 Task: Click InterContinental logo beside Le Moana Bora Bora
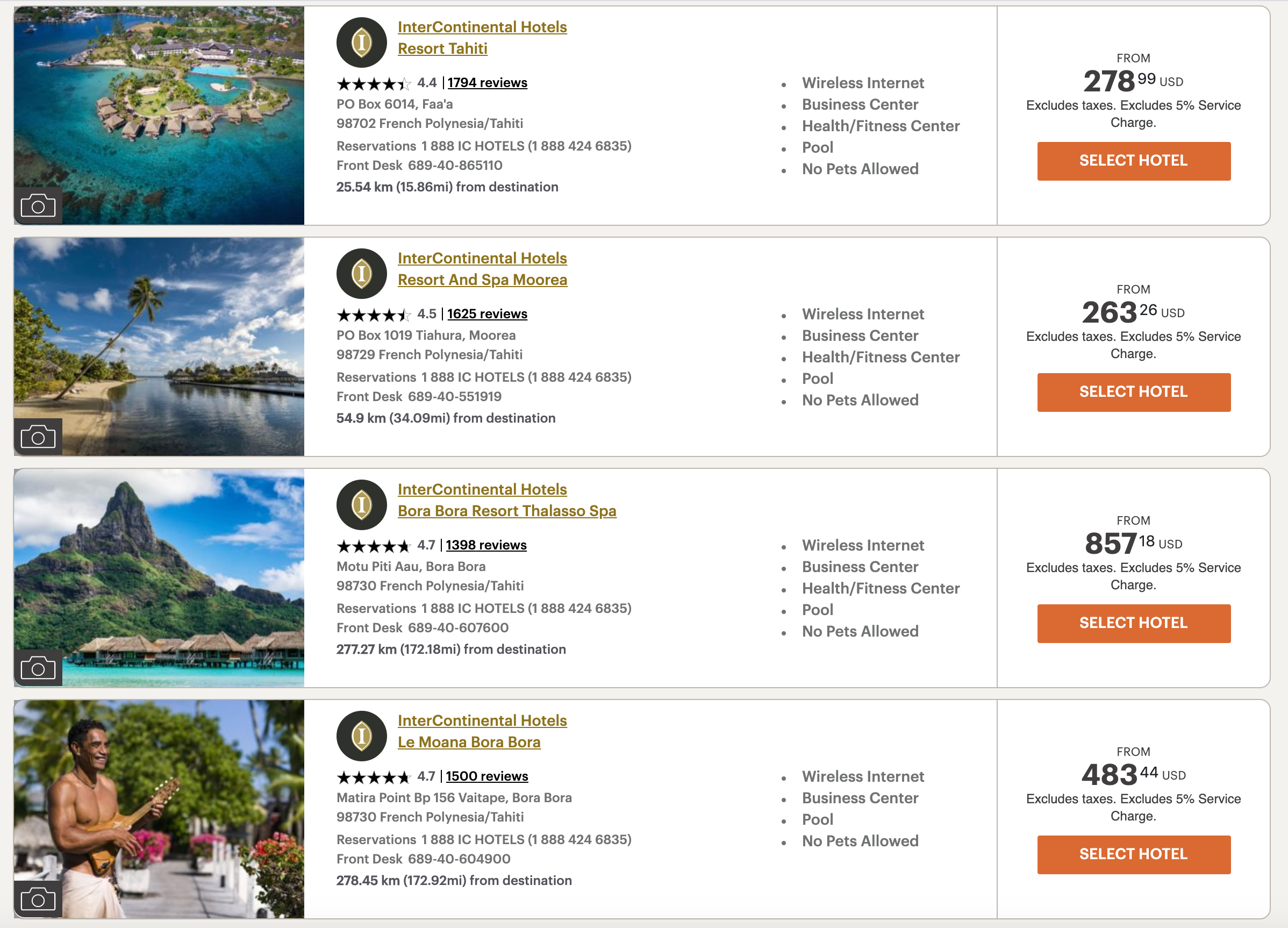362,736
